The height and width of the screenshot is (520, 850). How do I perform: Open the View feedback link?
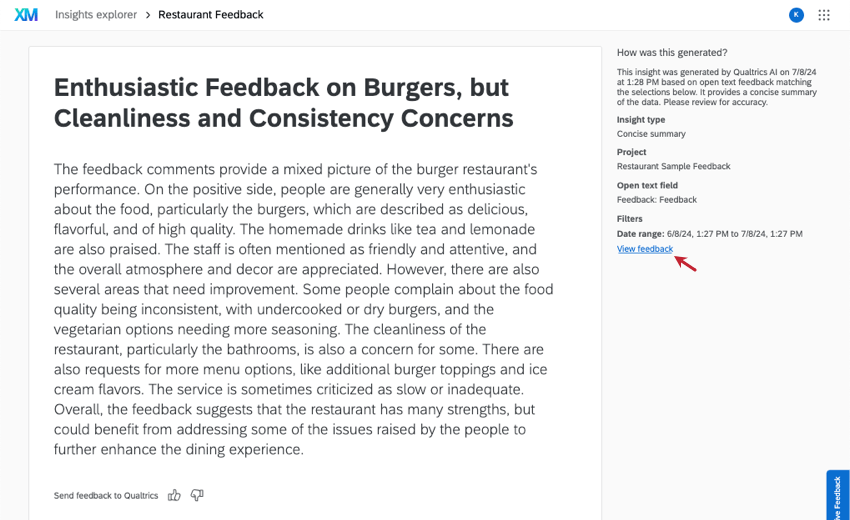click(645, 249)
